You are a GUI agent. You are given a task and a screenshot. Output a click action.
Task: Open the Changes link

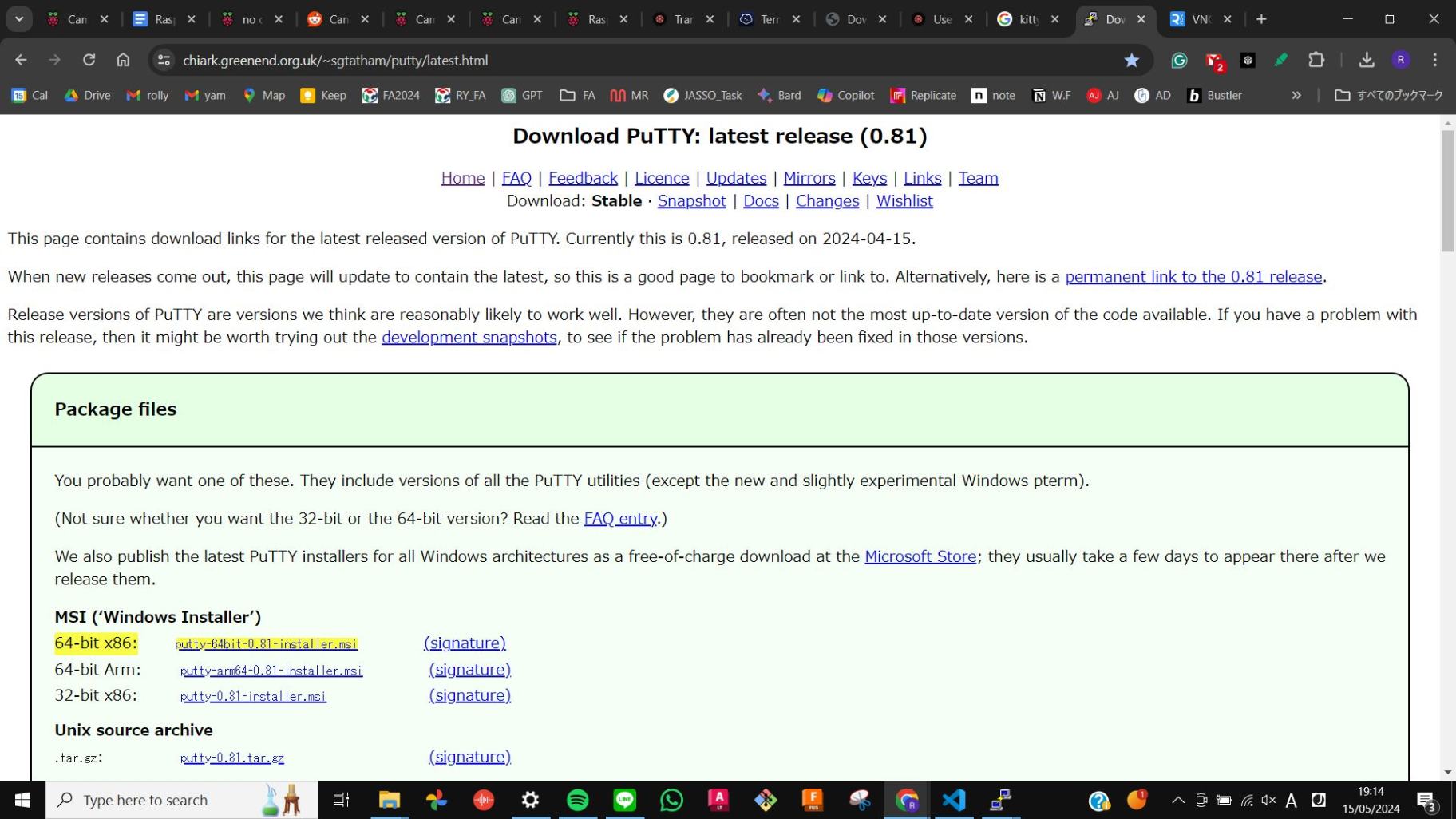pos(827,201)
